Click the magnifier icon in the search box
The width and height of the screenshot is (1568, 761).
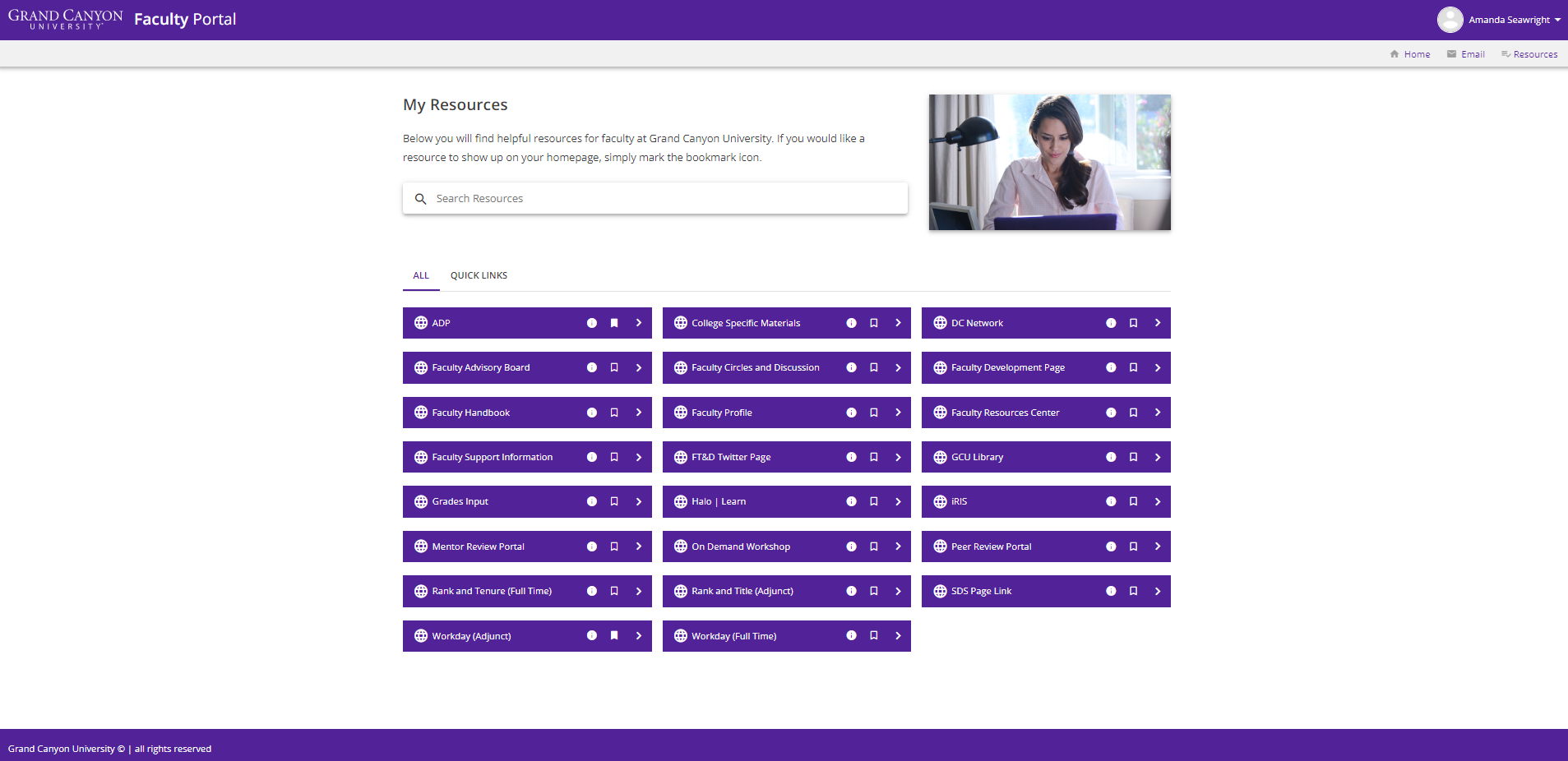[x=420, y=199]
